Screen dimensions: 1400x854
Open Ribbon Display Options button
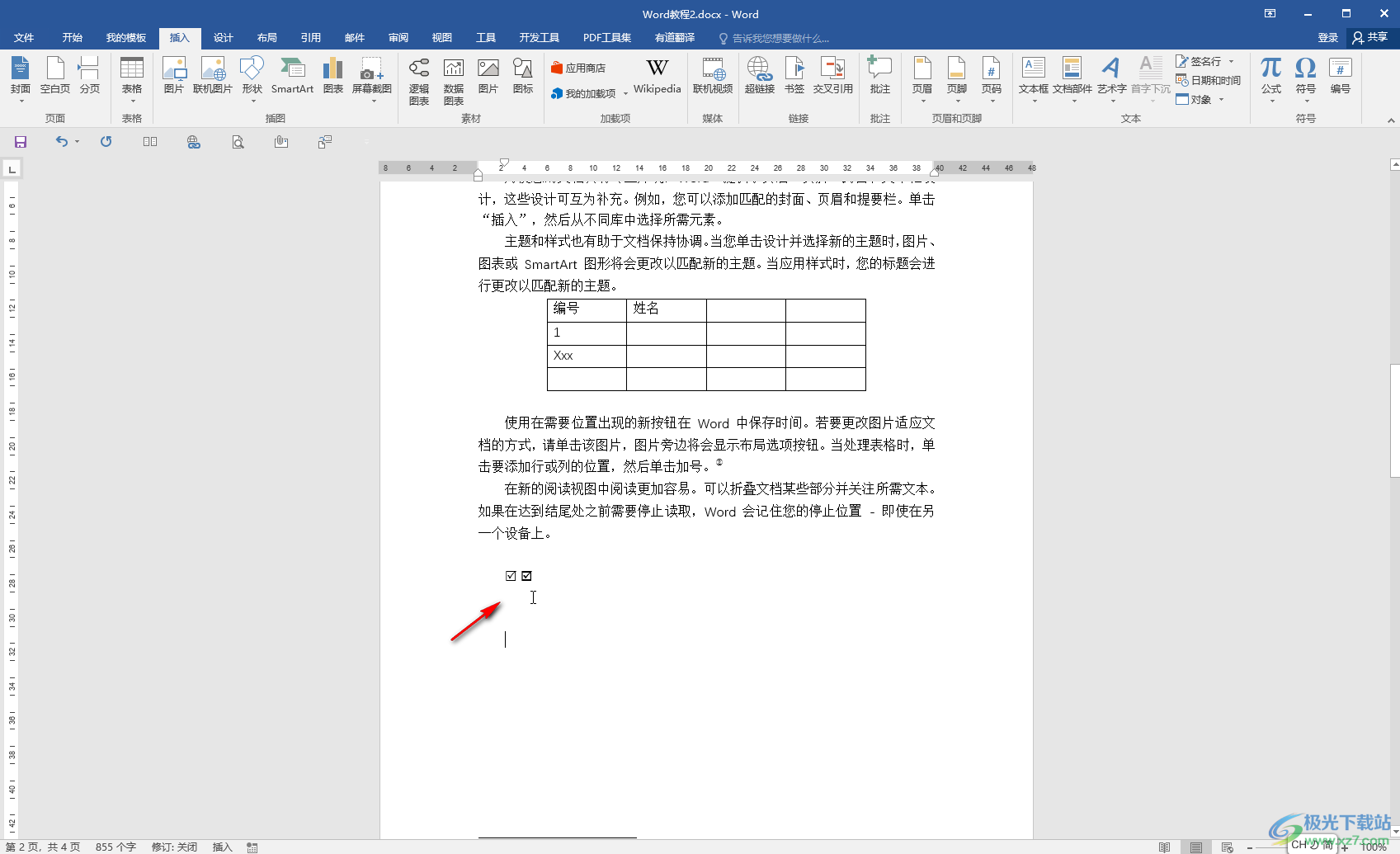point(1270,14)
